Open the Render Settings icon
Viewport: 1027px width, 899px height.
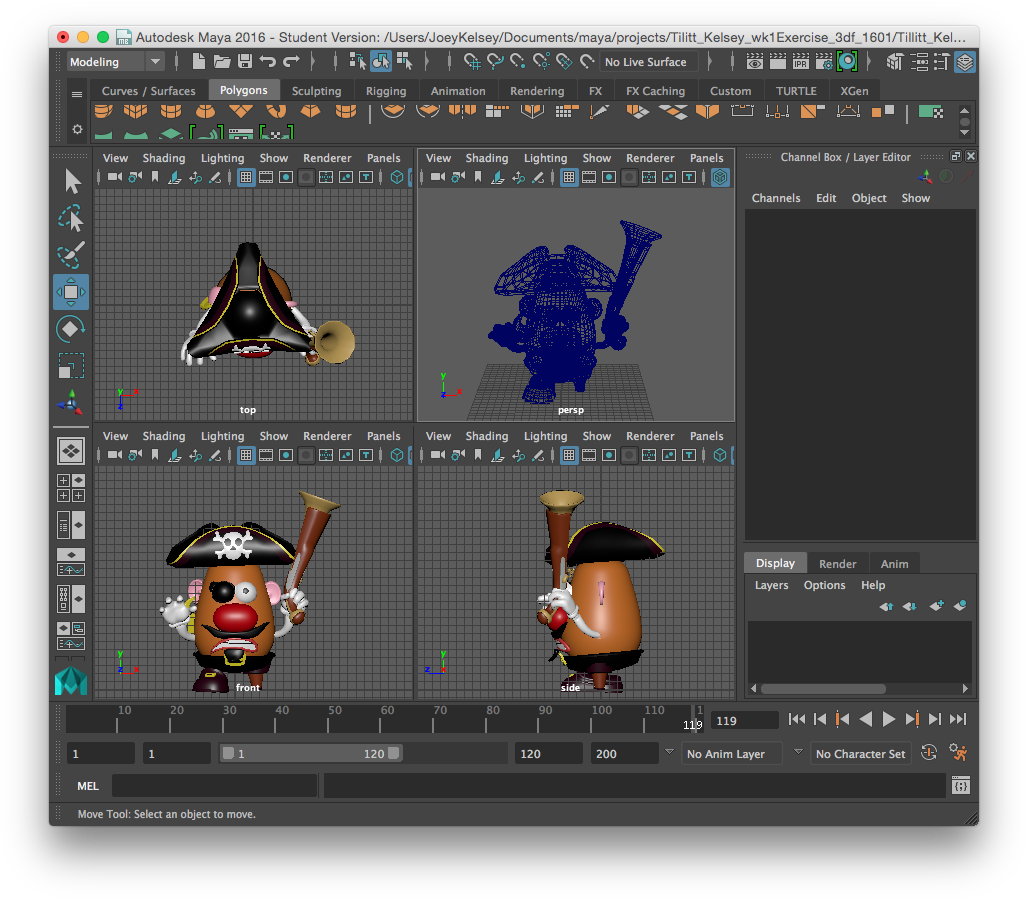(825, 62)
